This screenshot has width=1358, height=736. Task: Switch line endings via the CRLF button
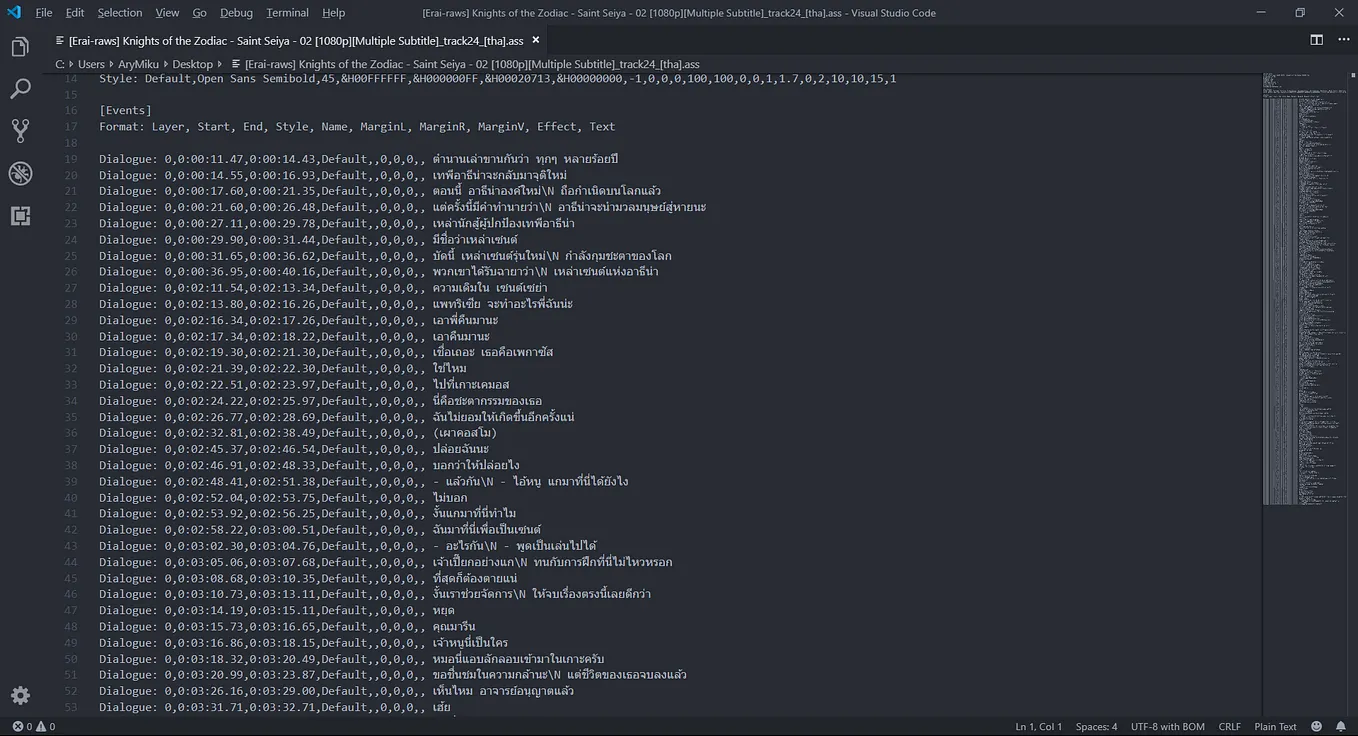[1229, 726]
